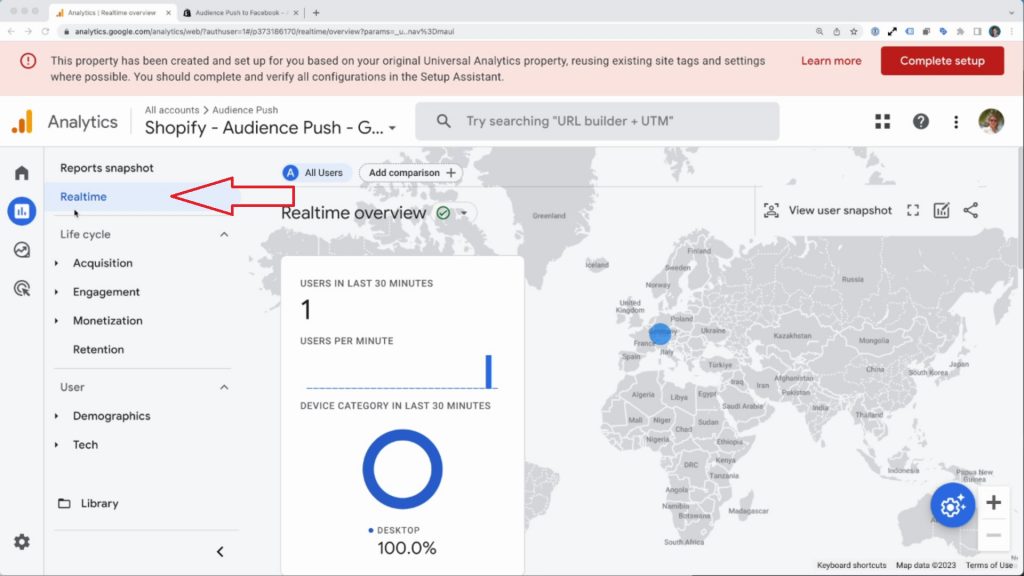This screenshot has height=576, width=1024.
Task: Select the All Users chip
Action: click(x=317, y=172)
